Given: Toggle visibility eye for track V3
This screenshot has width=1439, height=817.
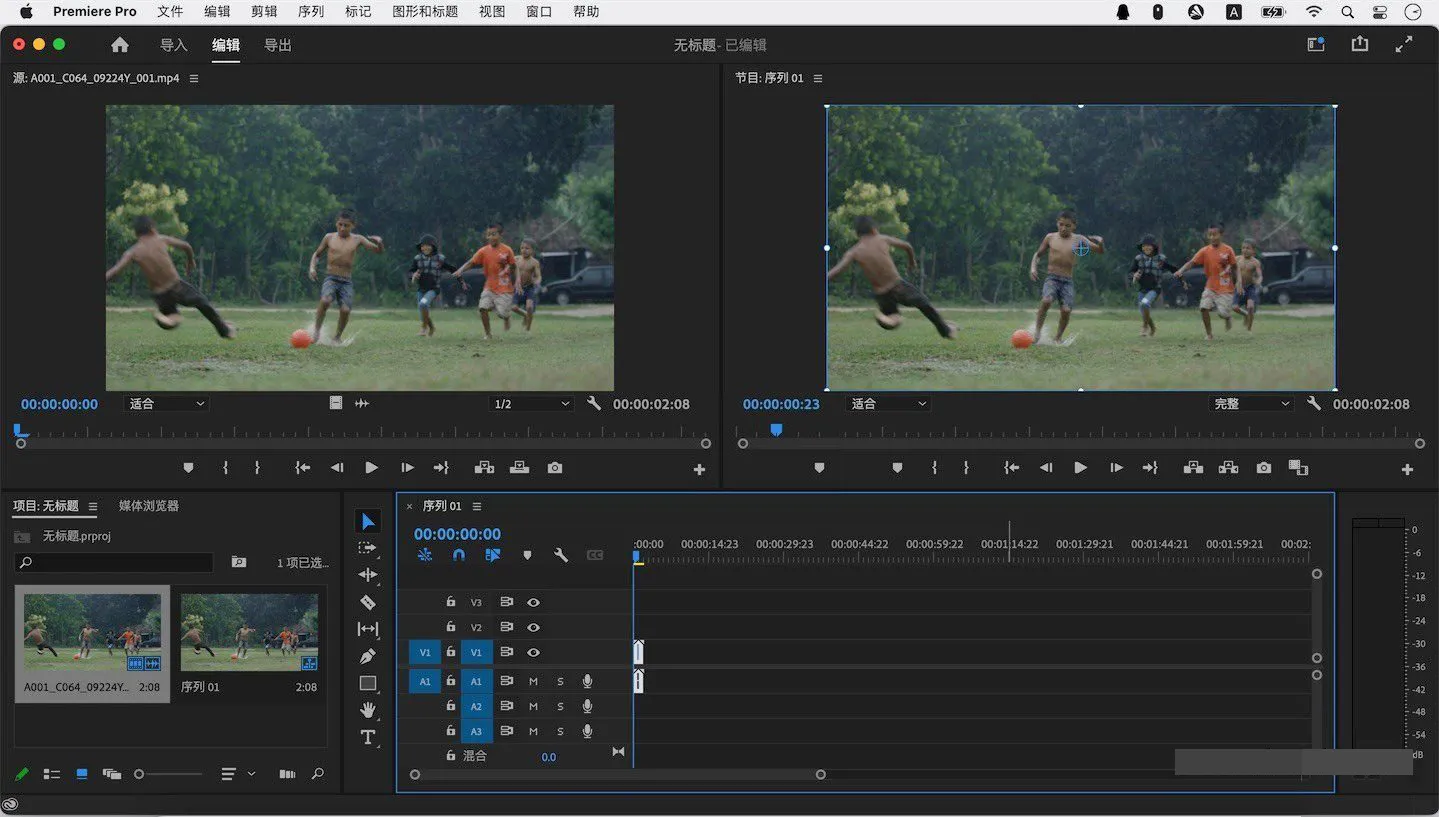Looking at the screenshot, I should 533,602.
